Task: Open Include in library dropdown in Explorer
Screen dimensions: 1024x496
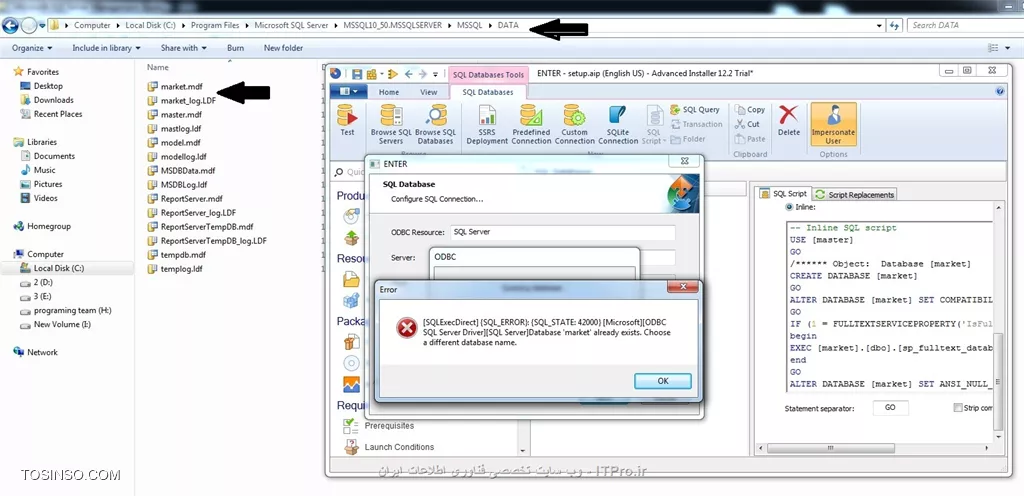Action: coord(106,48)
